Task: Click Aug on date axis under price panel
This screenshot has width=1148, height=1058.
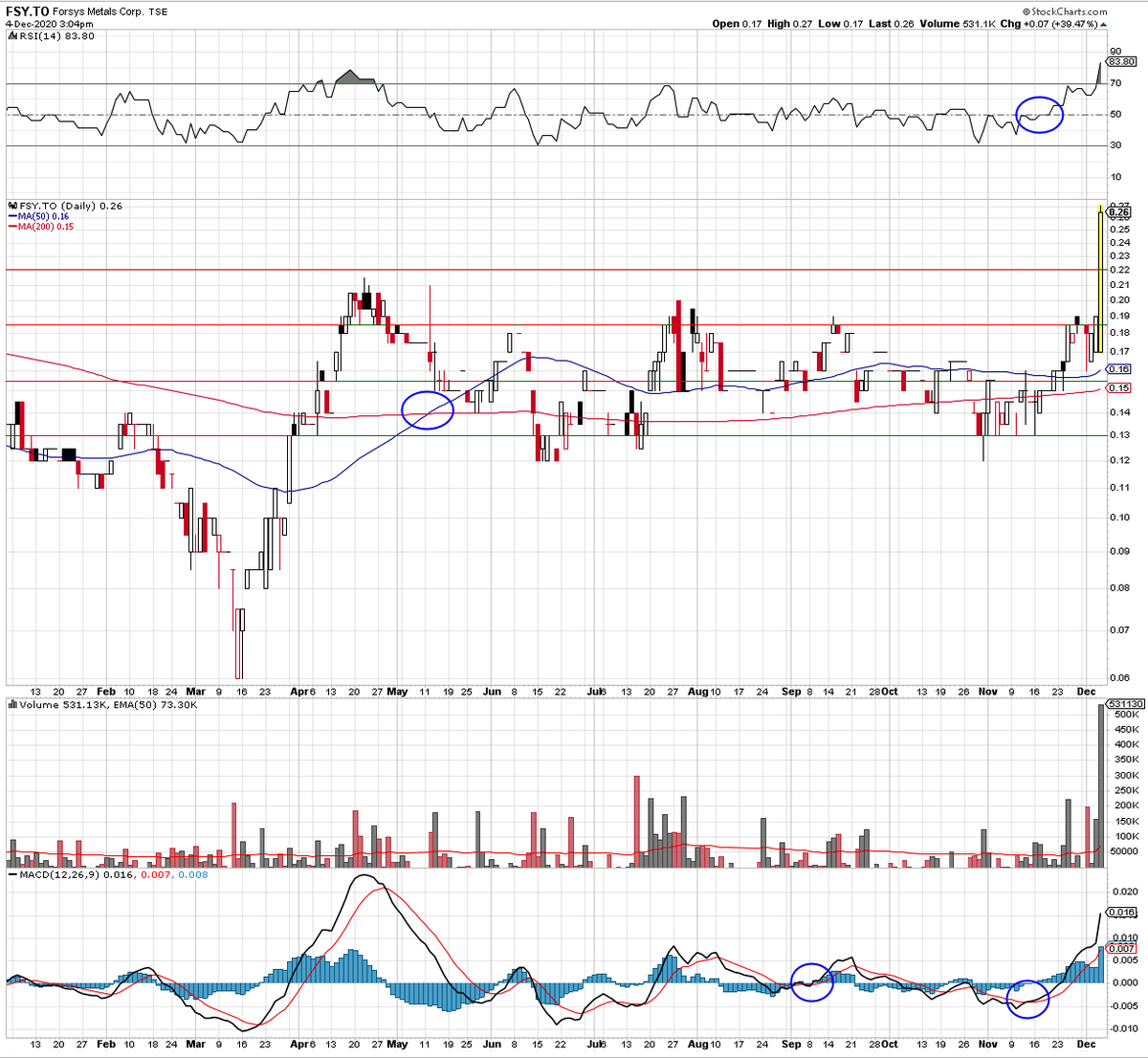Action: coord(698,691)
